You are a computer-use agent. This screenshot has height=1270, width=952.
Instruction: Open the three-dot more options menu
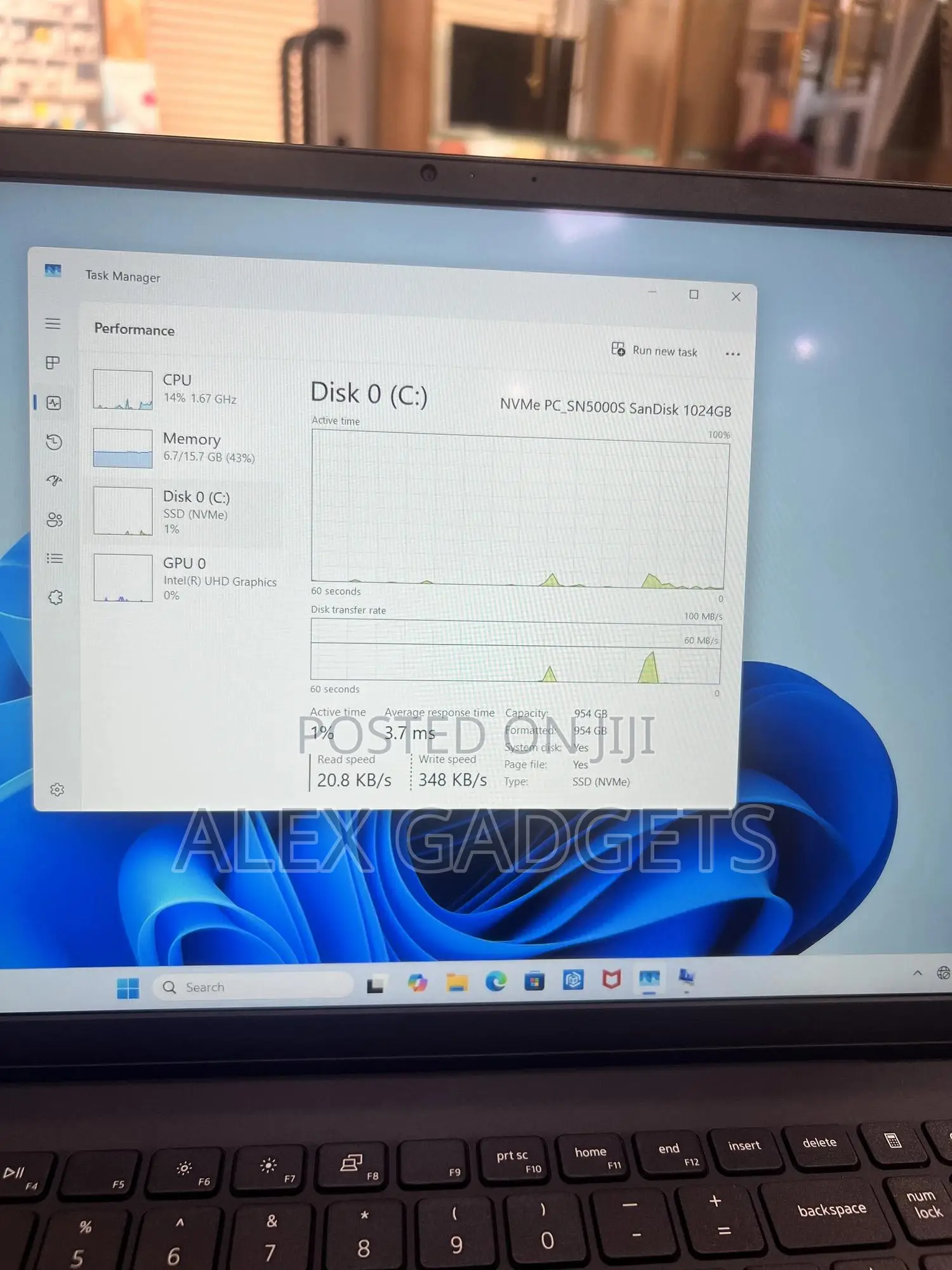[732, 354]
